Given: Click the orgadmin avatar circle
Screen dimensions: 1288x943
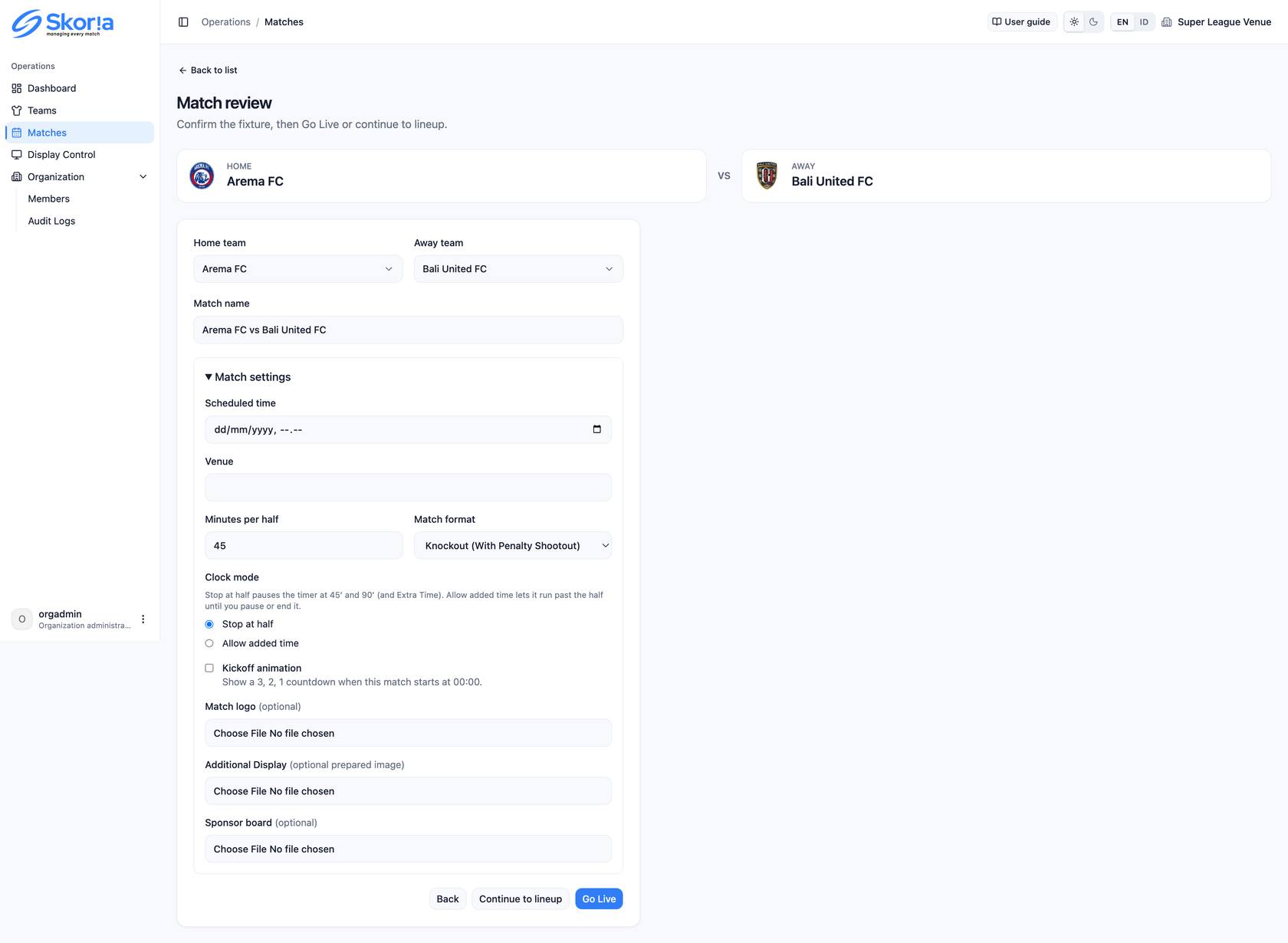Looking at the screenshot, I should 21,619.
